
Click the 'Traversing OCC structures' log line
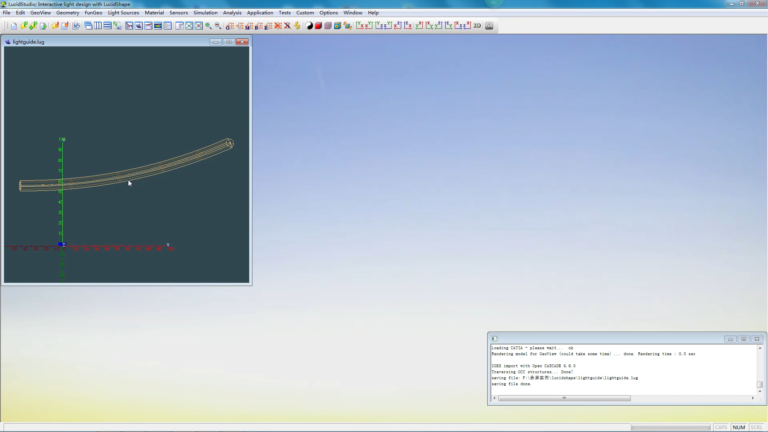(532, 372)
